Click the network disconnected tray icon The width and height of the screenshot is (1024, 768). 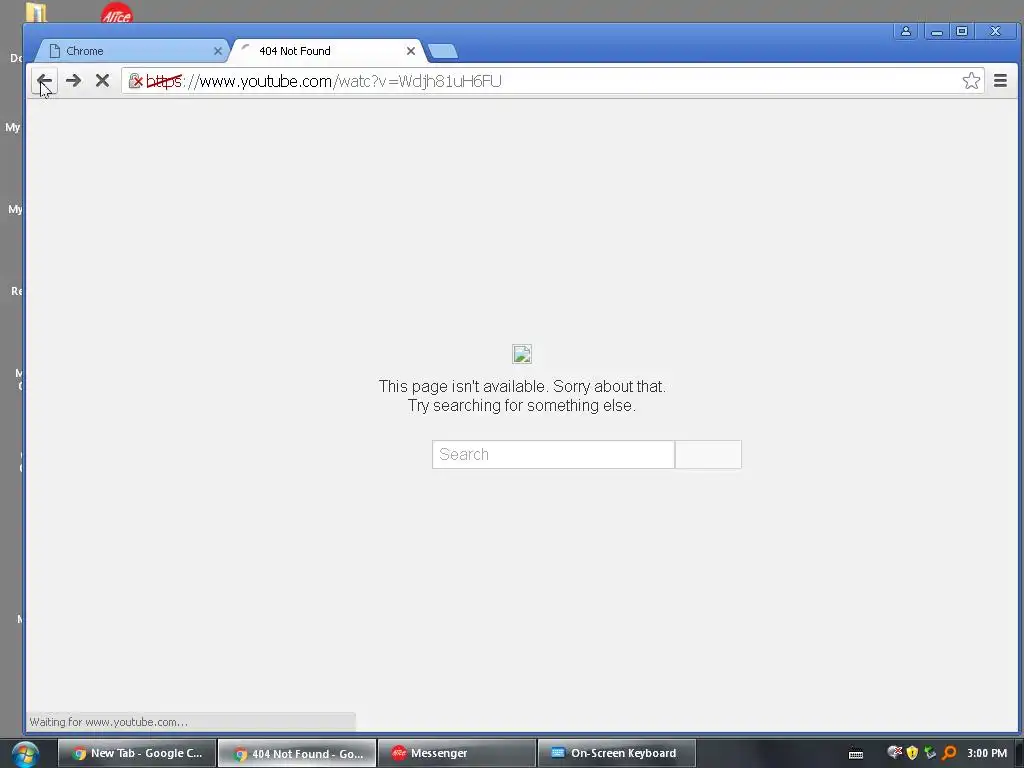click(895, 753)
